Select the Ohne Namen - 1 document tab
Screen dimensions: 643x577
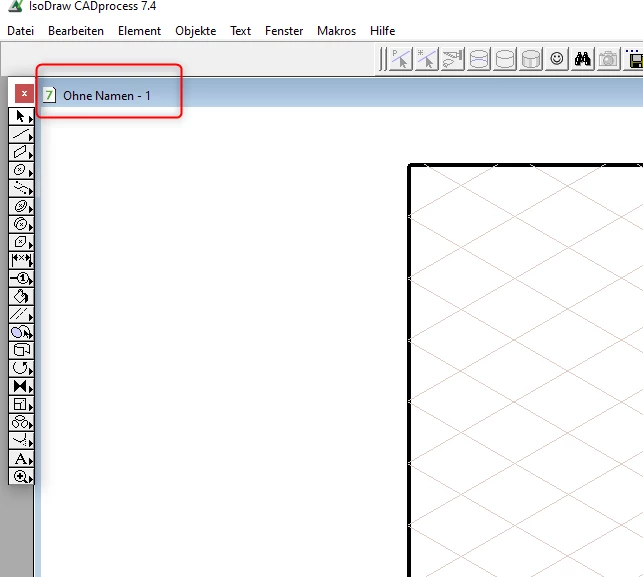(98, 96)
